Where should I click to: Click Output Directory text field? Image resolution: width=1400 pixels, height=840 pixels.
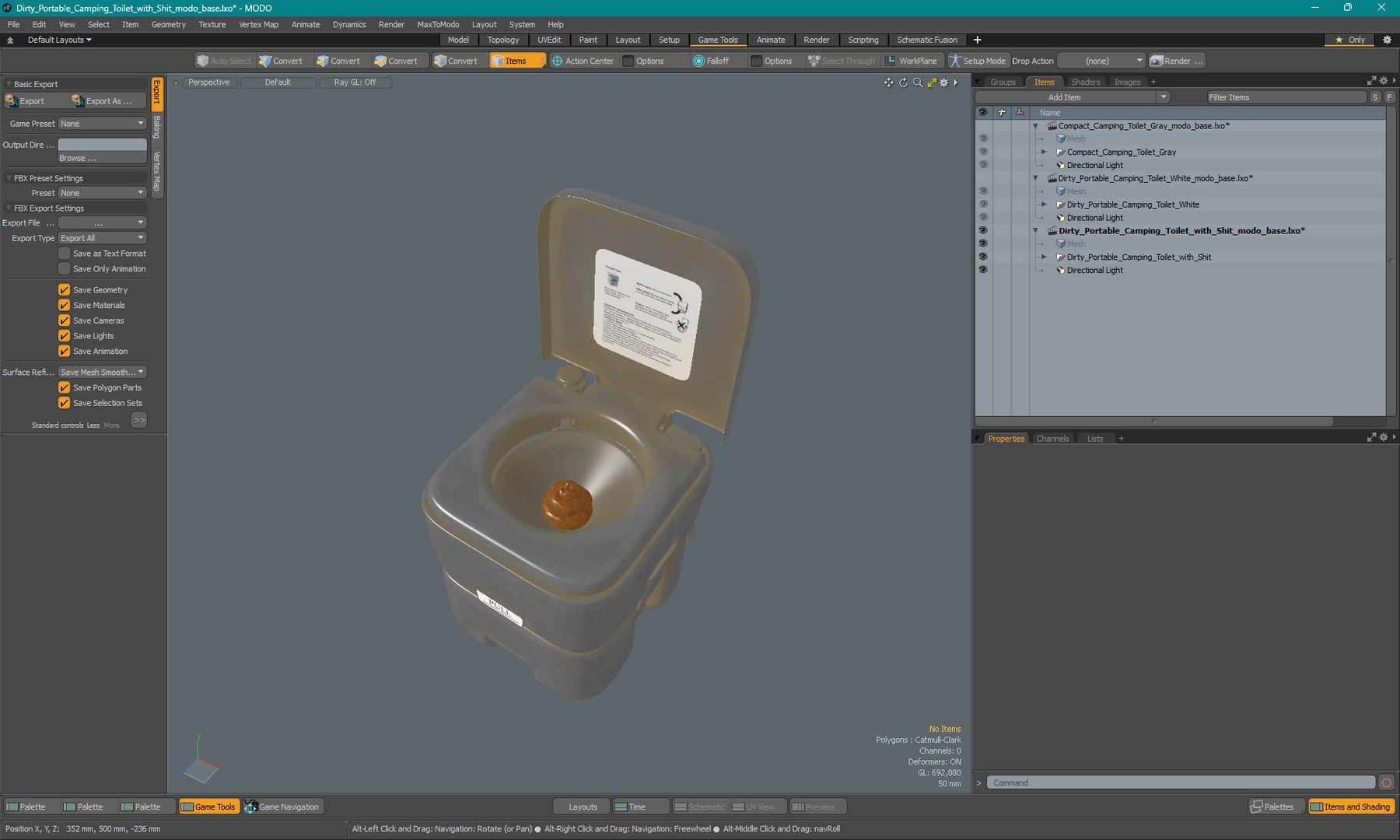102,145
